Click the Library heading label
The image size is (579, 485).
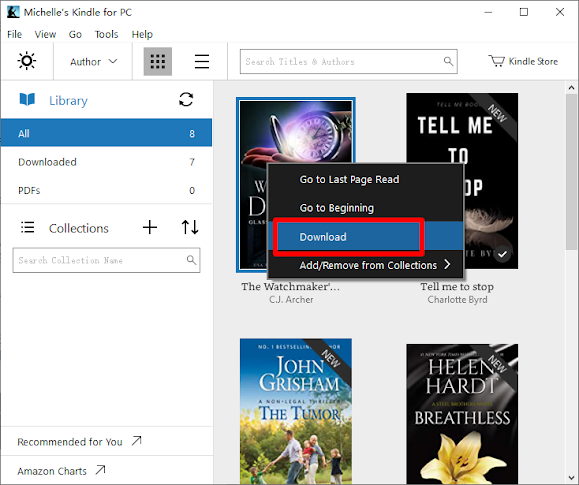point(68,100)
